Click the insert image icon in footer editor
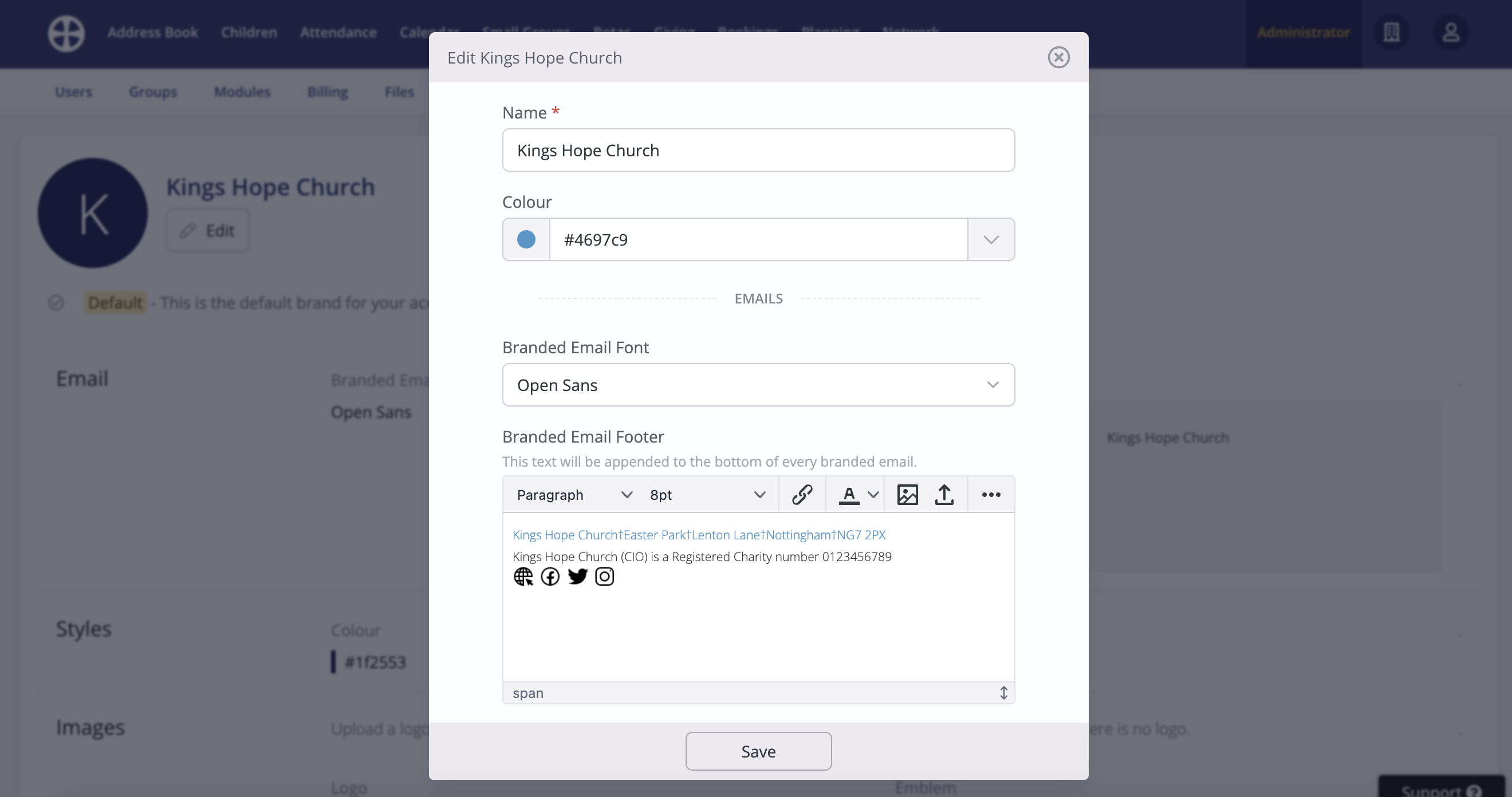Viewport: 1512px width, 797px height. pyautogui.click(x=907, y=495)
